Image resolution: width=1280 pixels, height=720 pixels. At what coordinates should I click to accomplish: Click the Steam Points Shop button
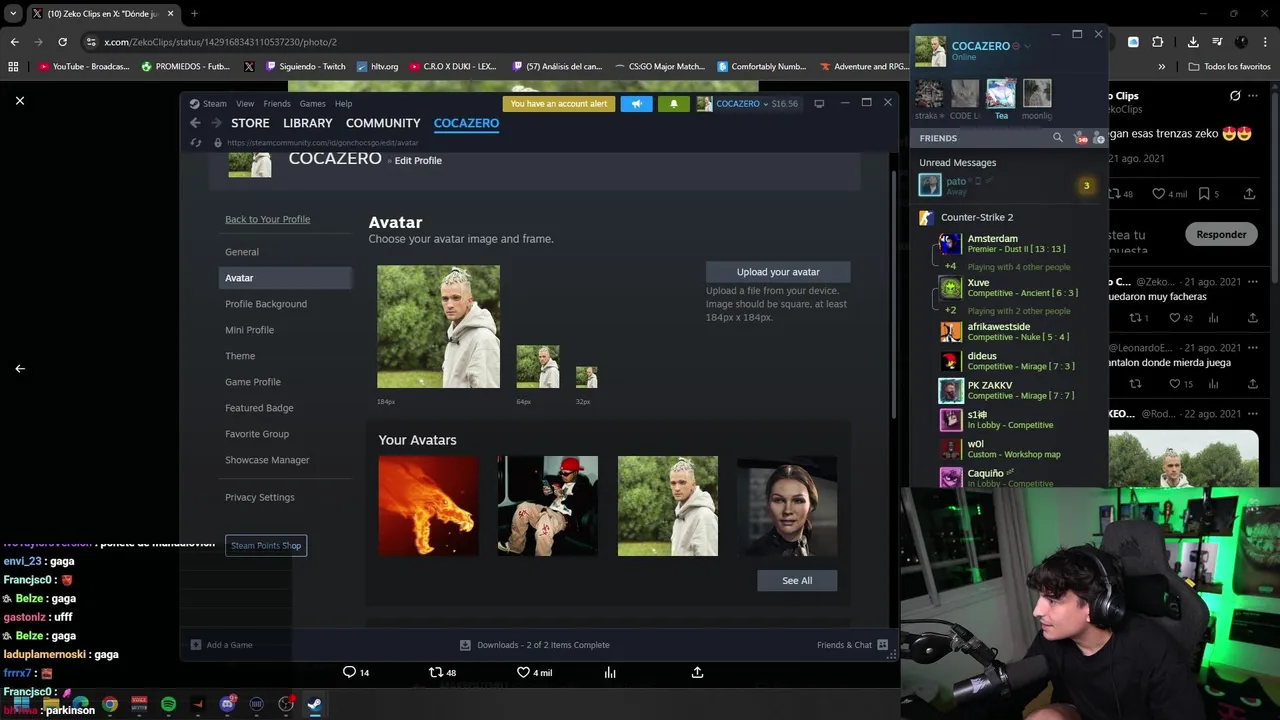pos(266,545)
